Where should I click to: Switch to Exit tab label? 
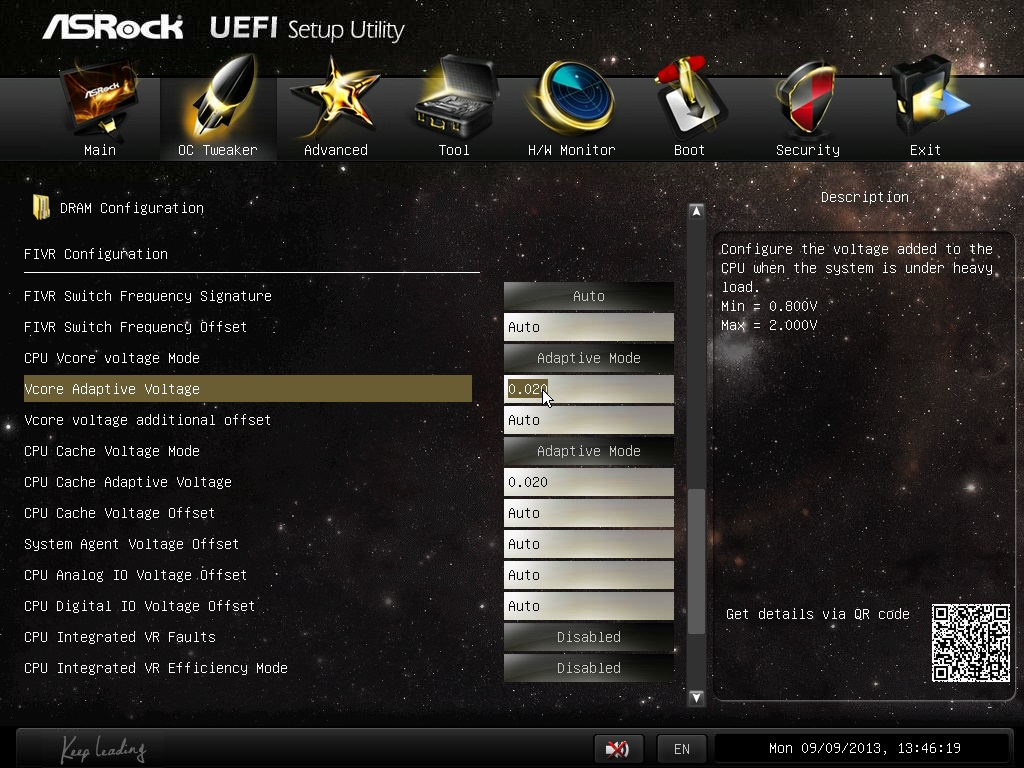pos(925,150)
